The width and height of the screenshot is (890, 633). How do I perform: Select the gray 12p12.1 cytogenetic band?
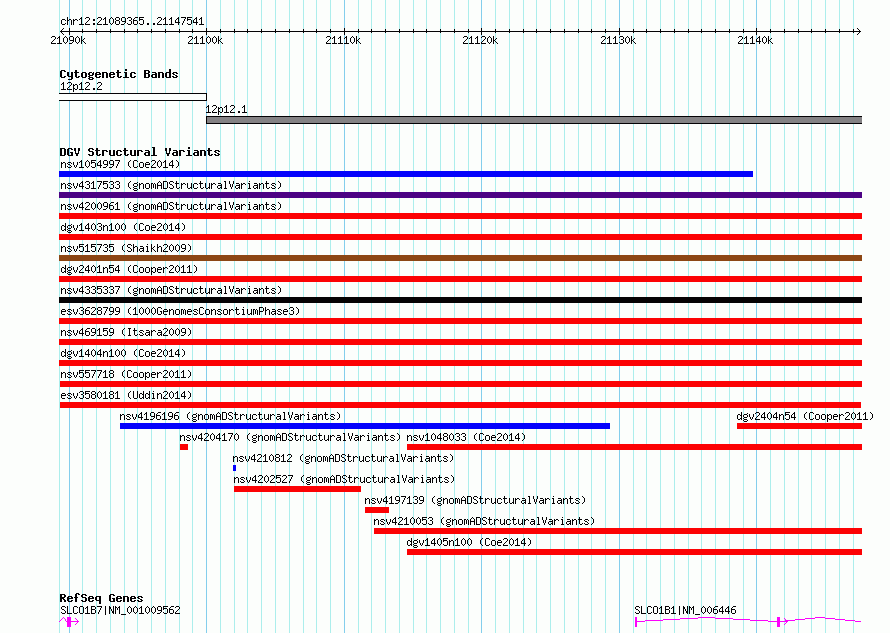pos(534,120)
